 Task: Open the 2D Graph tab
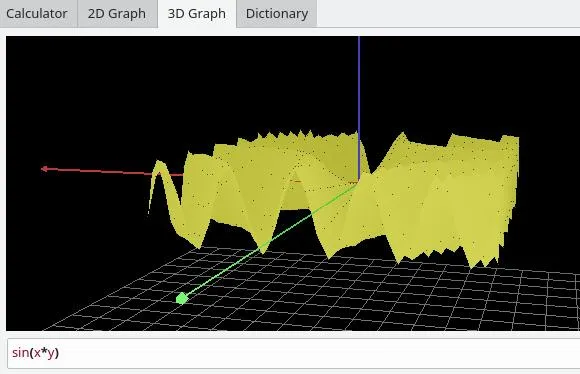(x=117, y=14)
